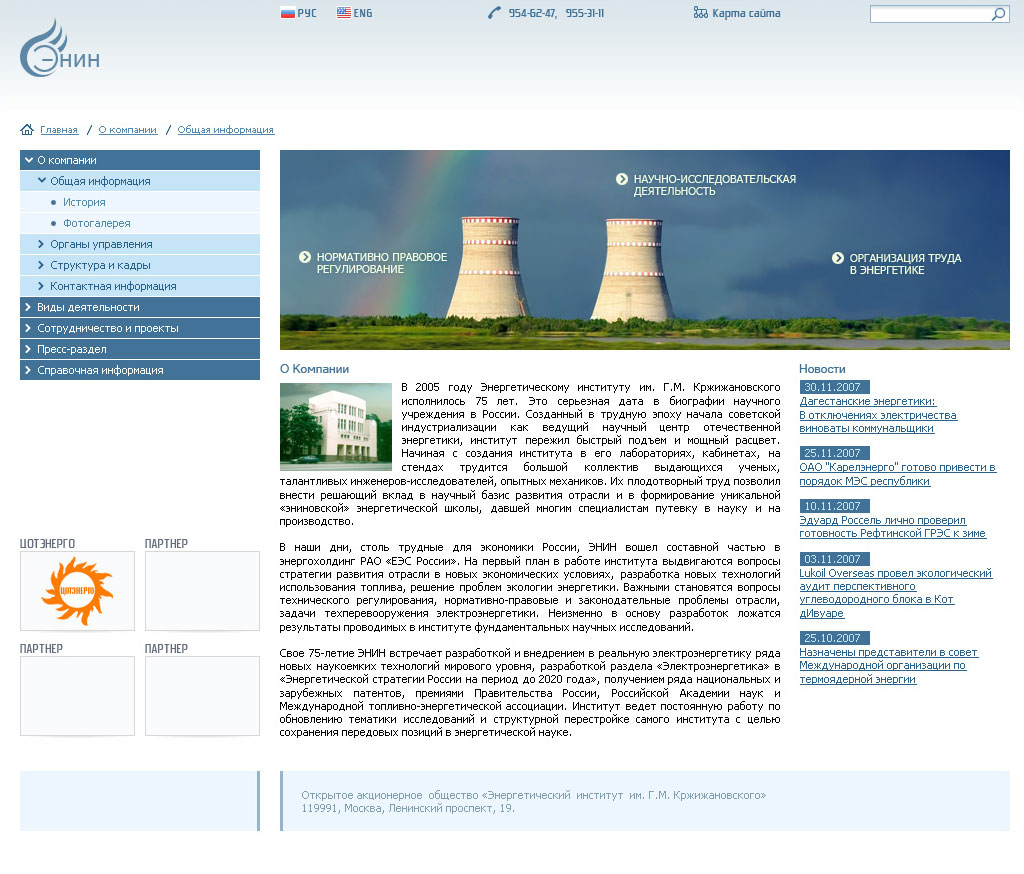This screenshot has height=874, width=1024.
Task: Expand Сотрудничество и проекты chevron
Action: click(x=27, y=327)
